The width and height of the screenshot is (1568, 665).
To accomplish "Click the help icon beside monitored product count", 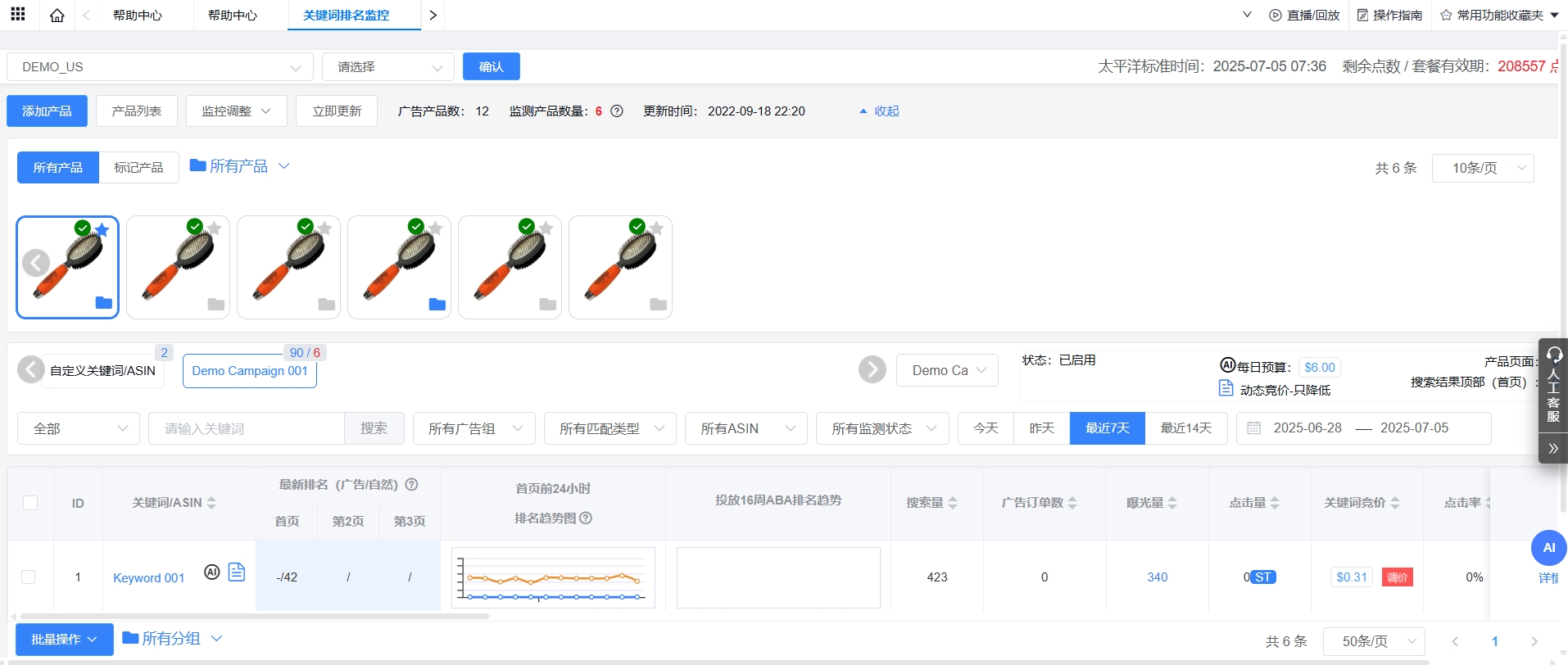I will pos(617,111).
